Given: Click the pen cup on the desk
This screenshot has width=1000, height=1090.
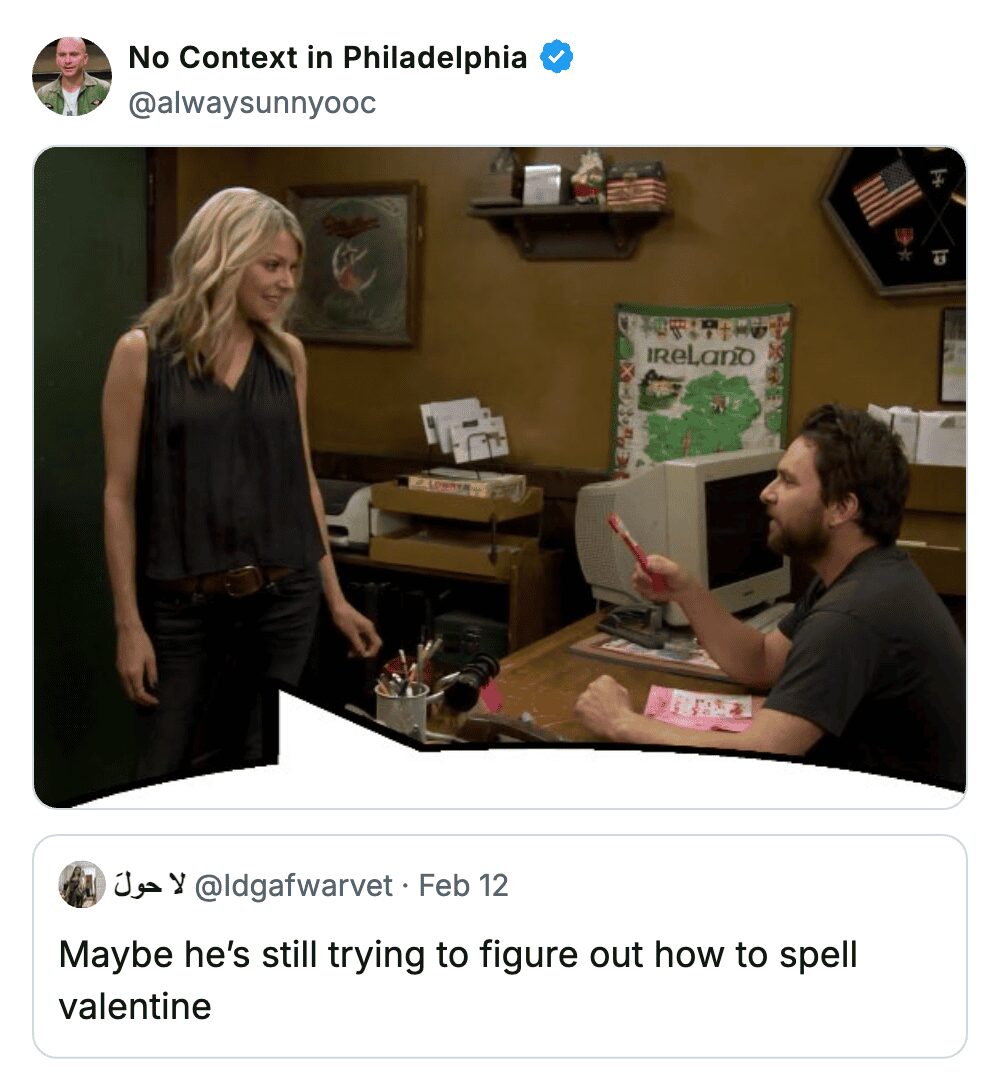Looking at the screenshot, I should [x=401, y=705].
